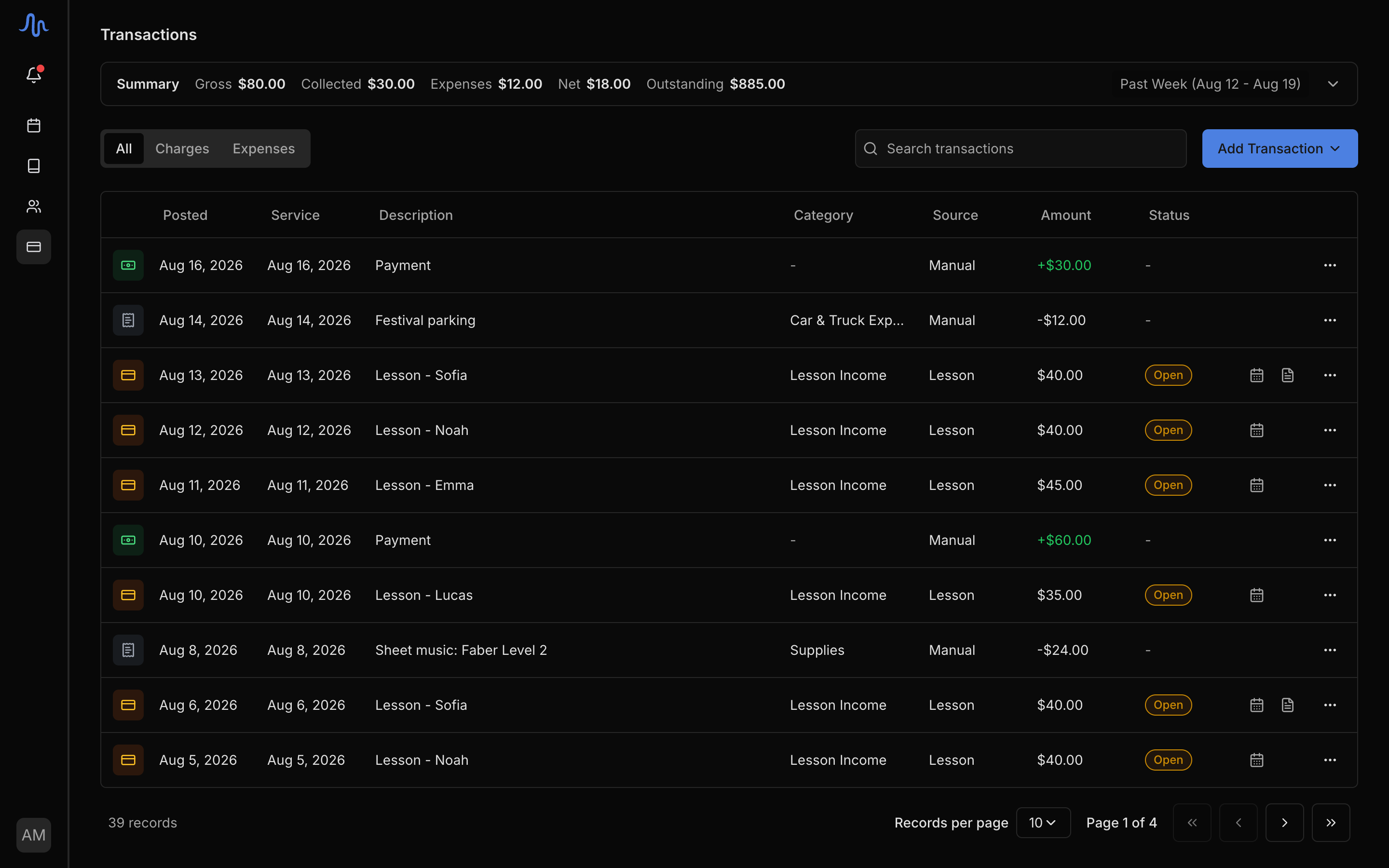The height and width of the screenshot is (868, 1389).
Task: Expand the Past Week date range dropdown
Action: pos(1229,84)
